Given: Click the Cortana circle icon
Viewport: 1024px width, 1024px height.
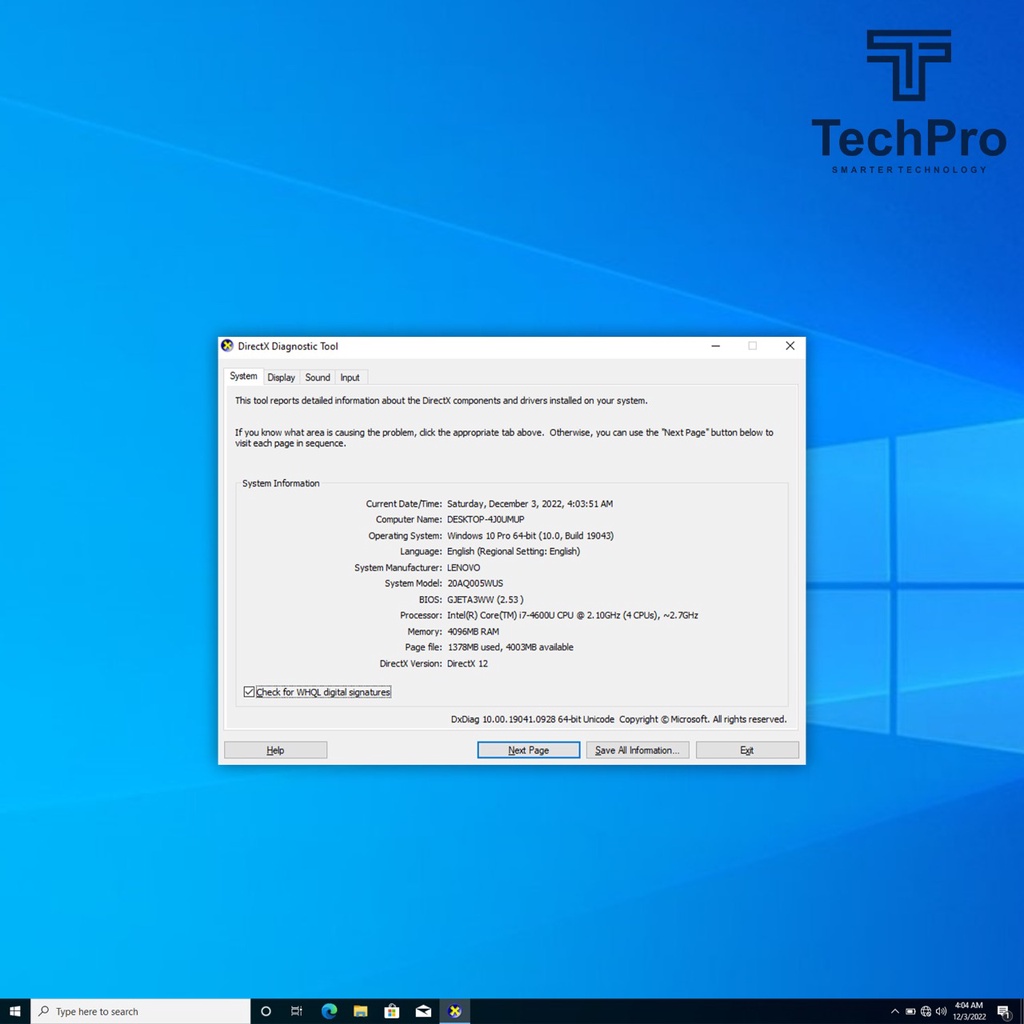Looking at the screenshot, I should coord(266,1011).
